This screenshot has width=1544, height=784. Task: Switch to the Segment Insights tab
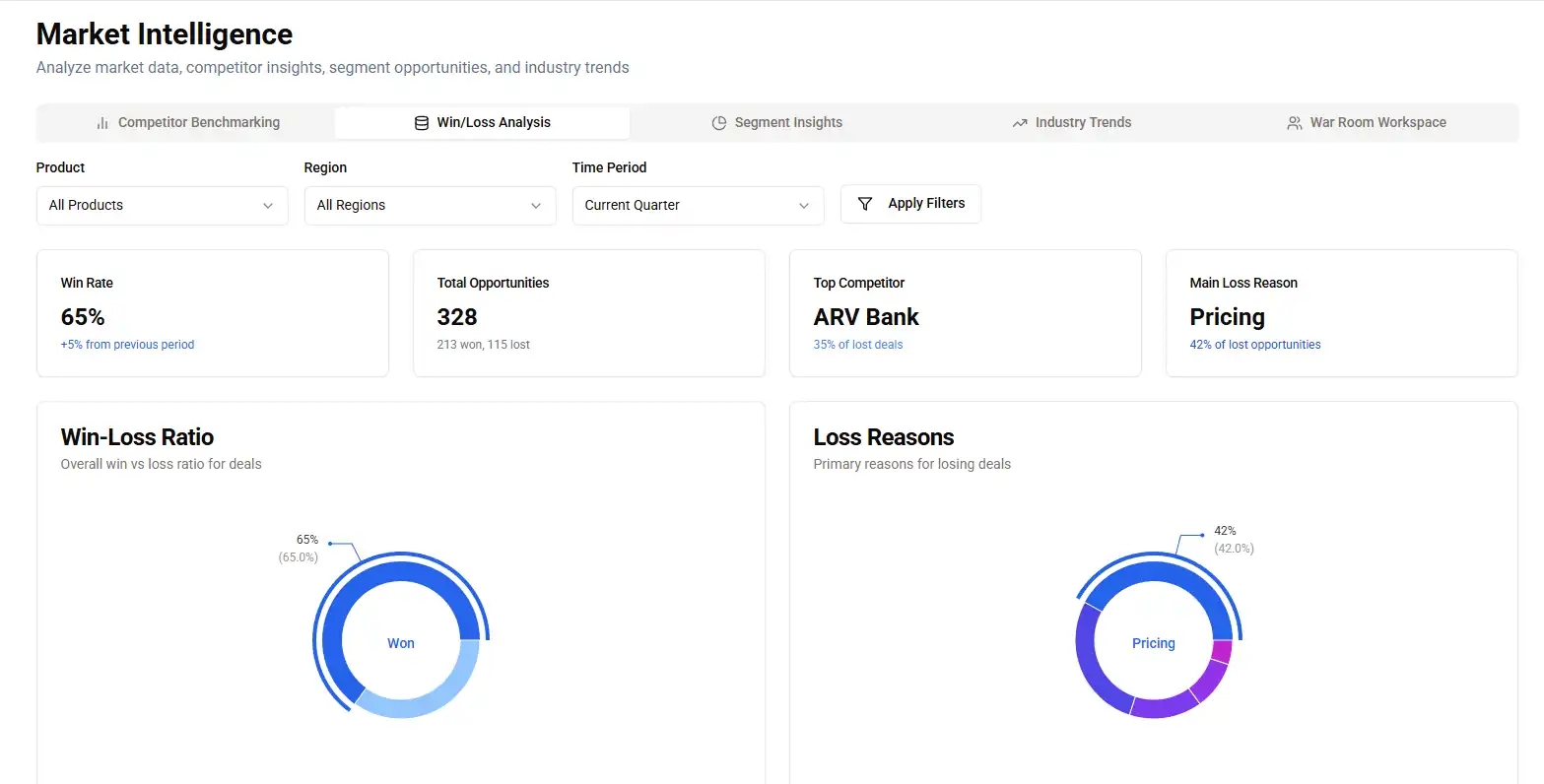point(777,123)
